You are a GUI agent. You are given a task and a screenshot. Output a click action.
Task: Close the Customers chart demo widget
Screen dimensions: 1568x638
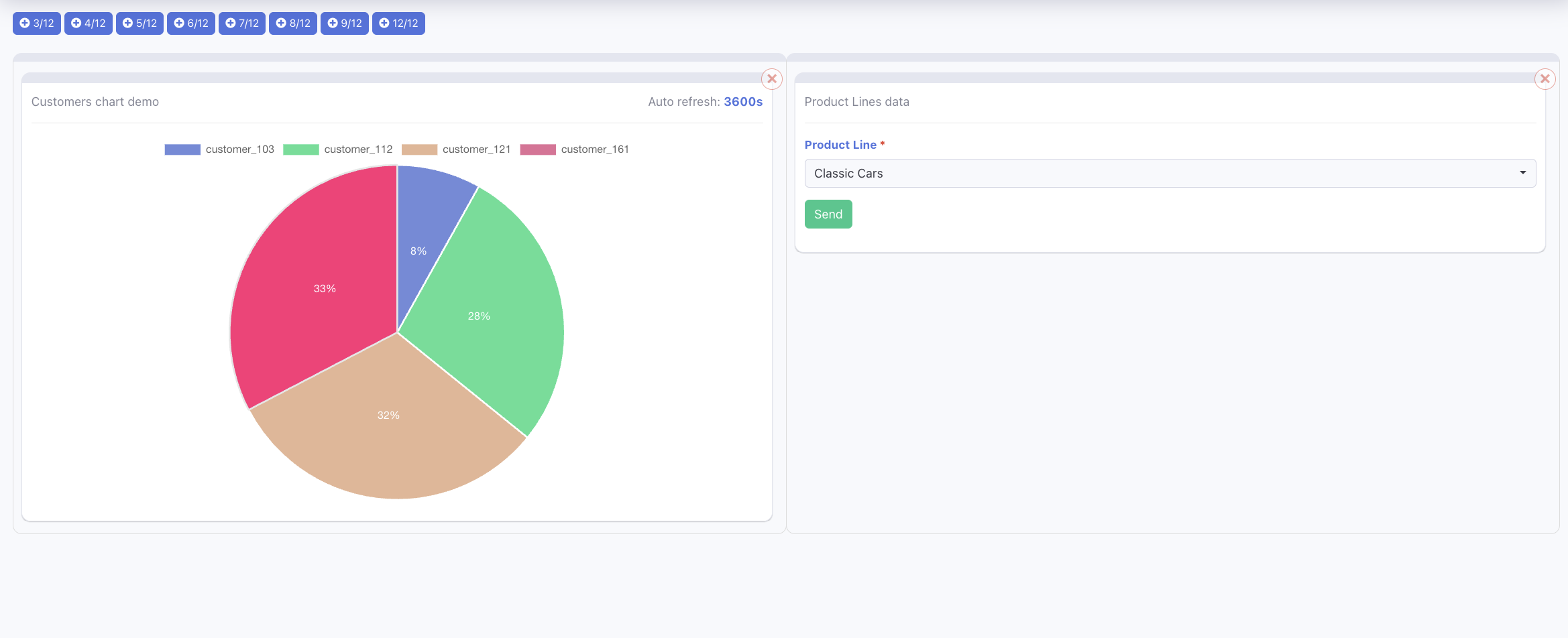pos(772,79)
